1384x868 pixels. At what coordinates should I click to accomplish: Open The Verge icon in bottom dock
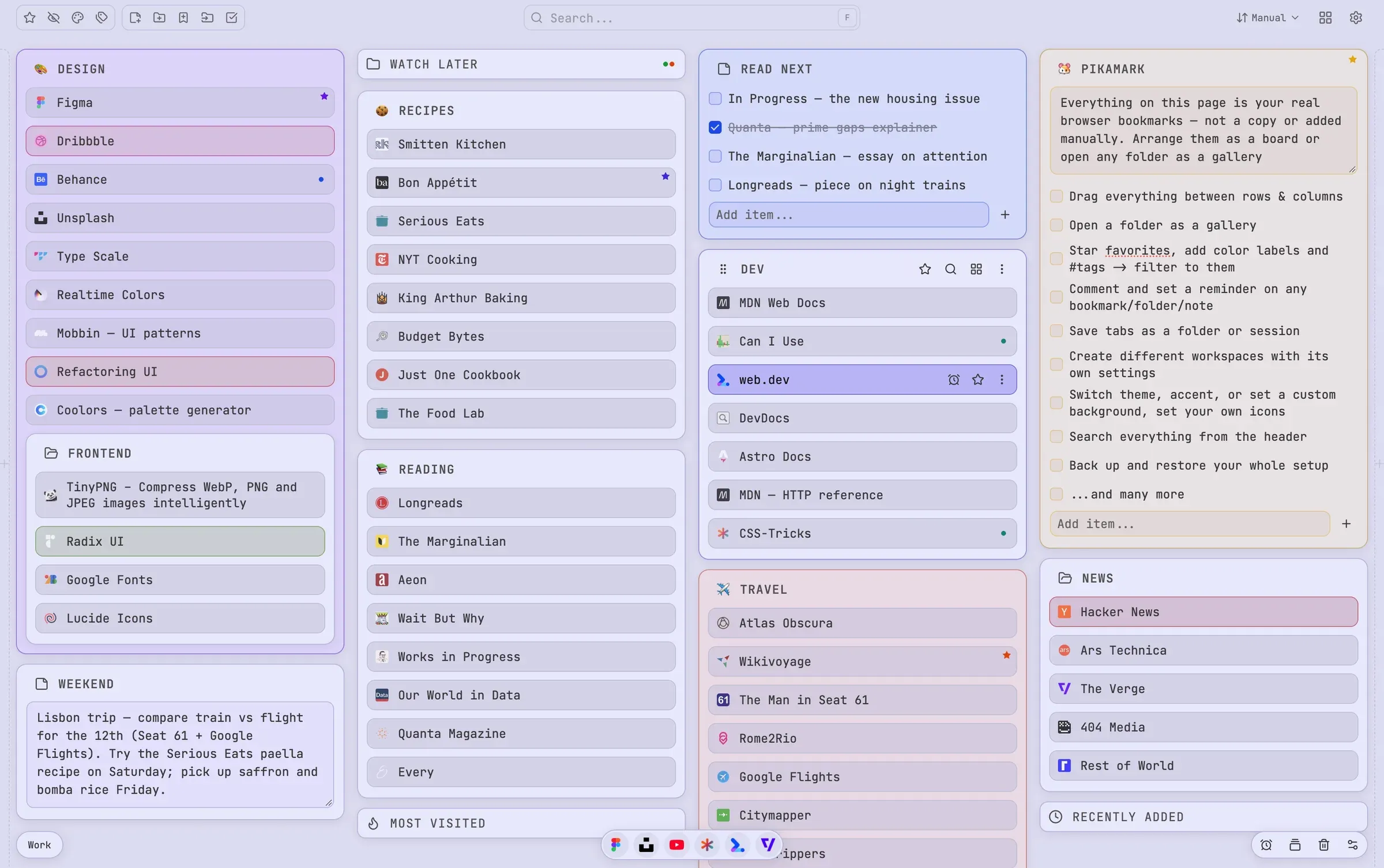[768, 845]
